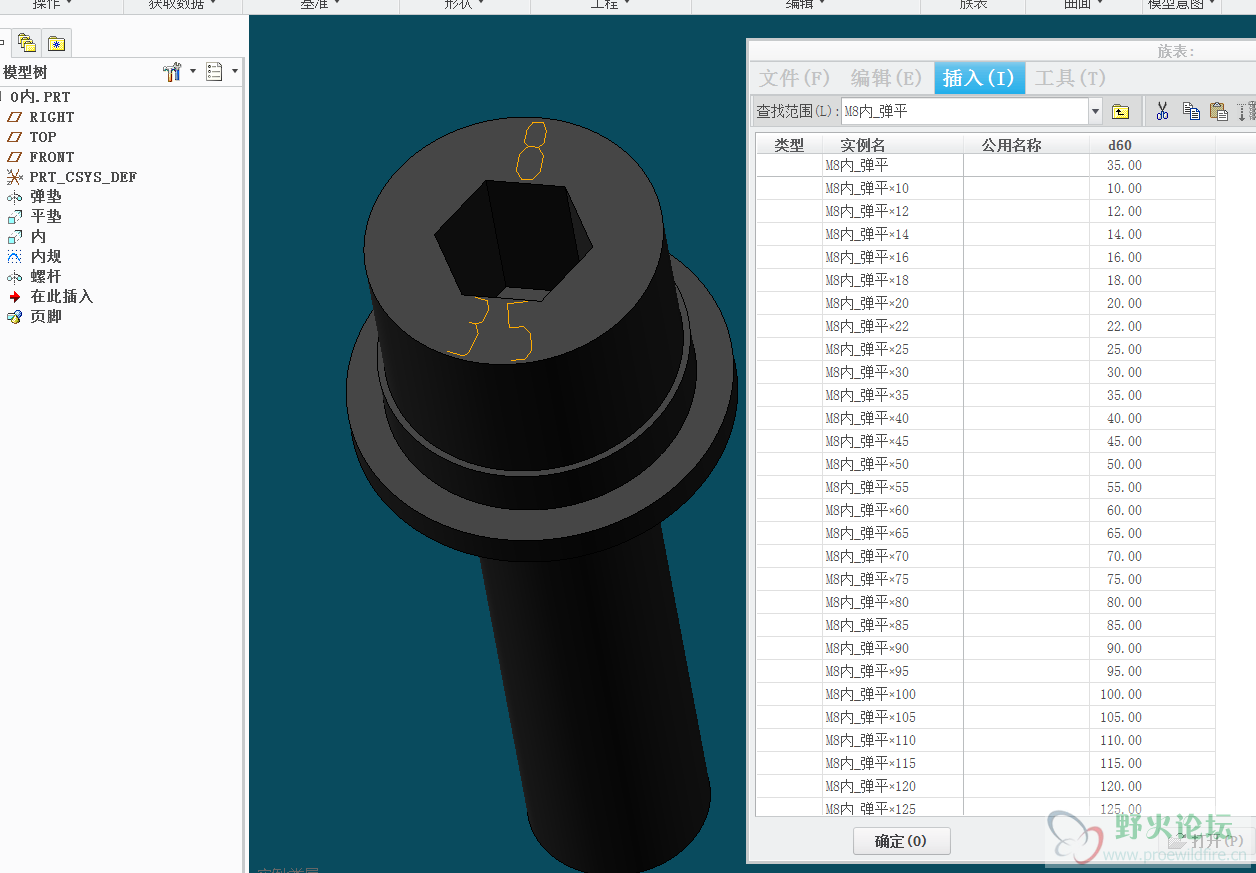Click the model tree settings tools icon
The width and height of the screenshot is (1256, 873).
[x=171, y=72]
